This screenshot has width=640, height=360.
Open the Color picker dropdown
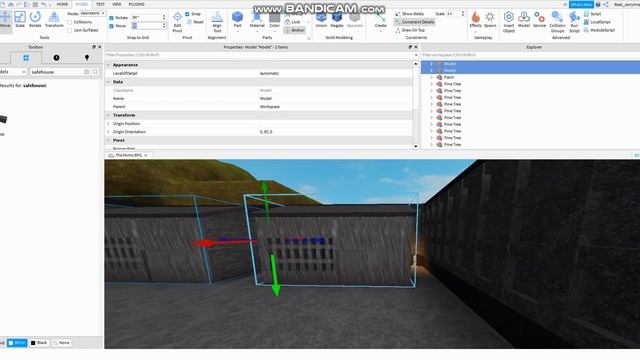click(275, 30)
